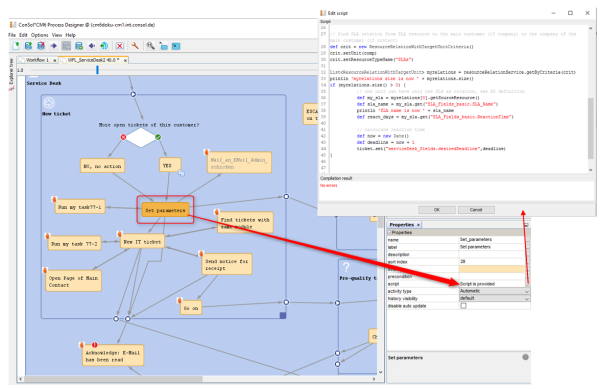Click the purple left arrow toolbar icon
600x389 pixels.
click(x=92, y=46)
